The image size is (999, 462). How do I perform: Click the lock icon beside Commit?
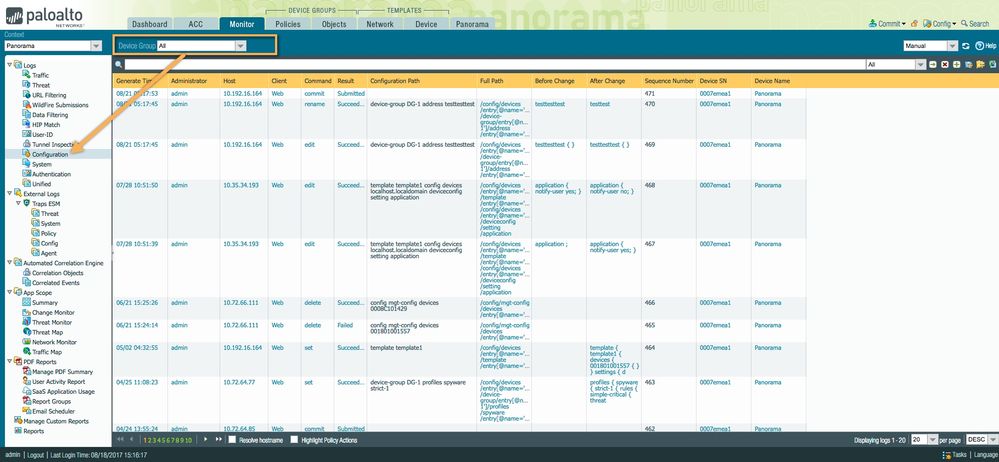[914, 24]
